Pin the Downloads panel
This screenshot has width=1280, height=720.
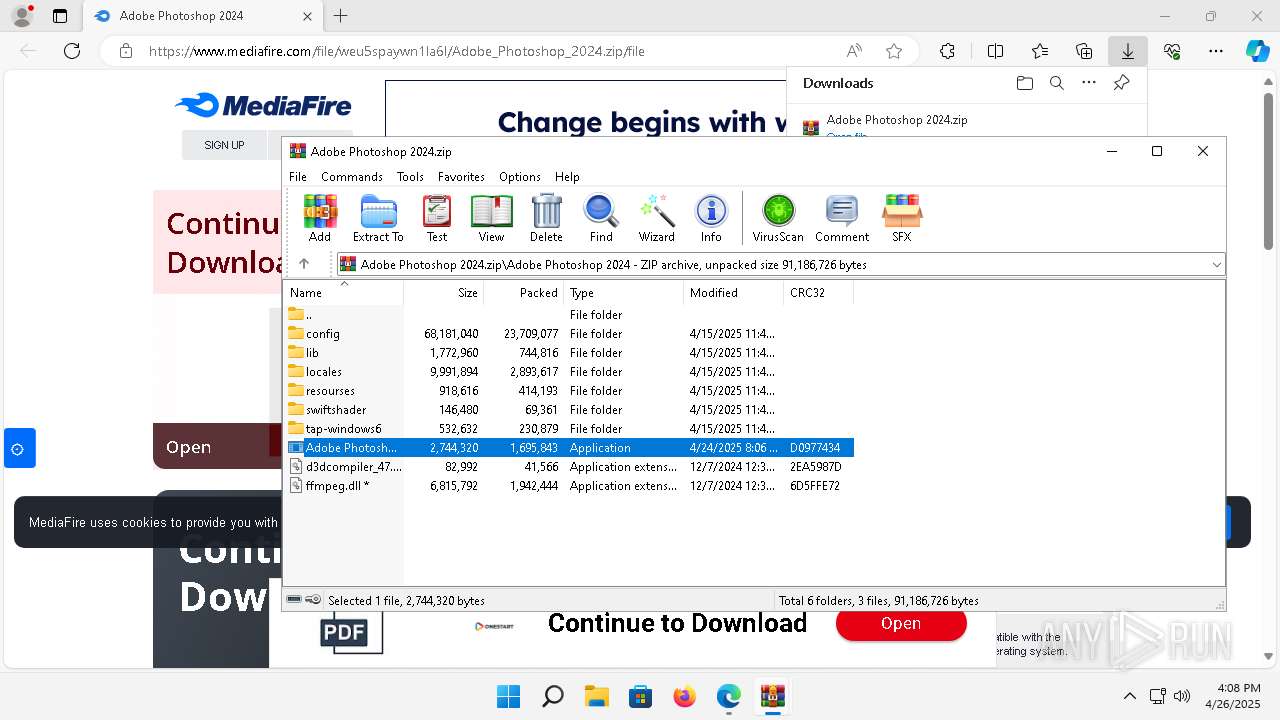pyautogui.click(x=1121, y=83)
